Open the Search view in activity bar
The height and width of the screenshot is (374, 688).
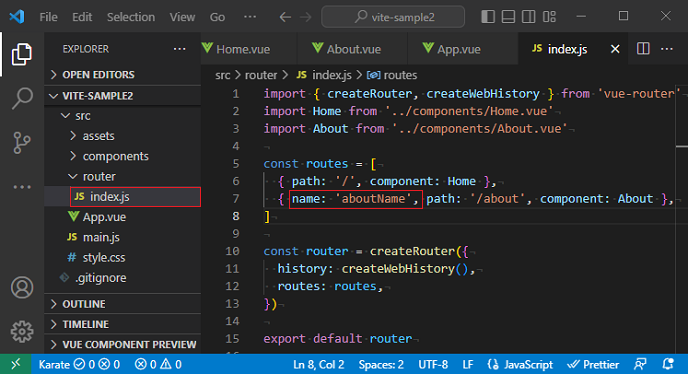click(22, 98)
